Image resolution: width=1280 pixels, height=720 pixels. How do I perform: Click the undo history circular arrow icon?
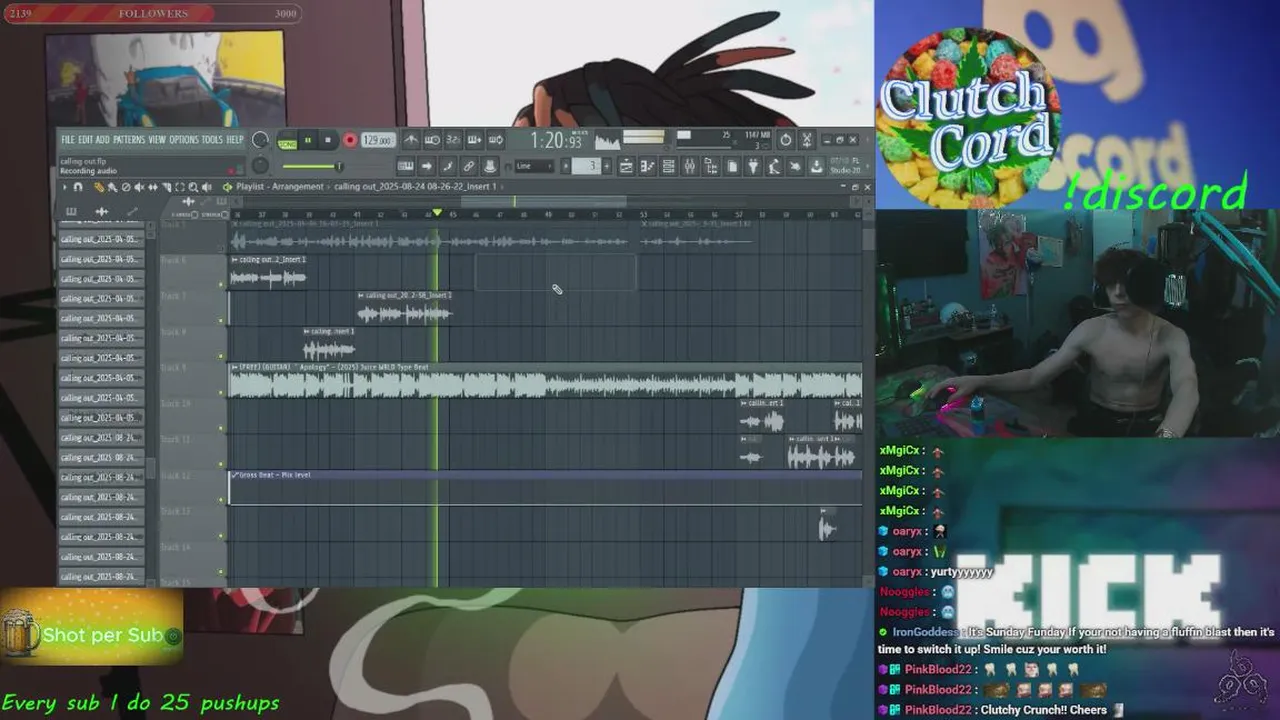[786, 140]
